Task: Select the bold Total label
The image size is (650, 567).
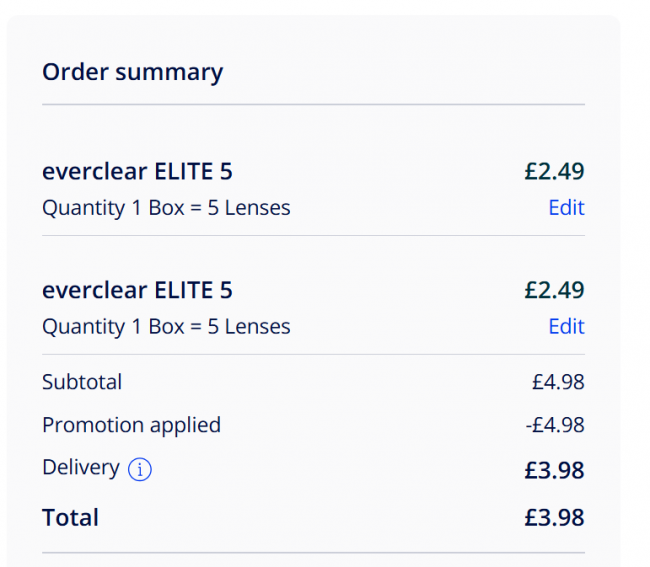Action: coord(70,517)
